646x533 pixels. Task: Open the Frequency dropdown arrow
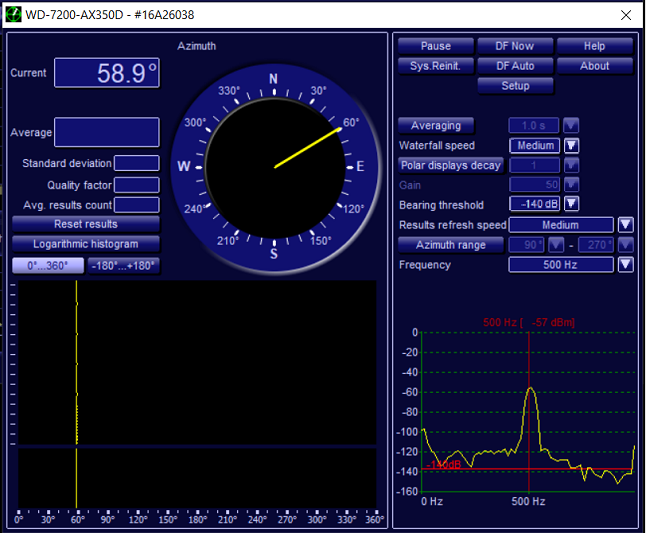(625, 265)
